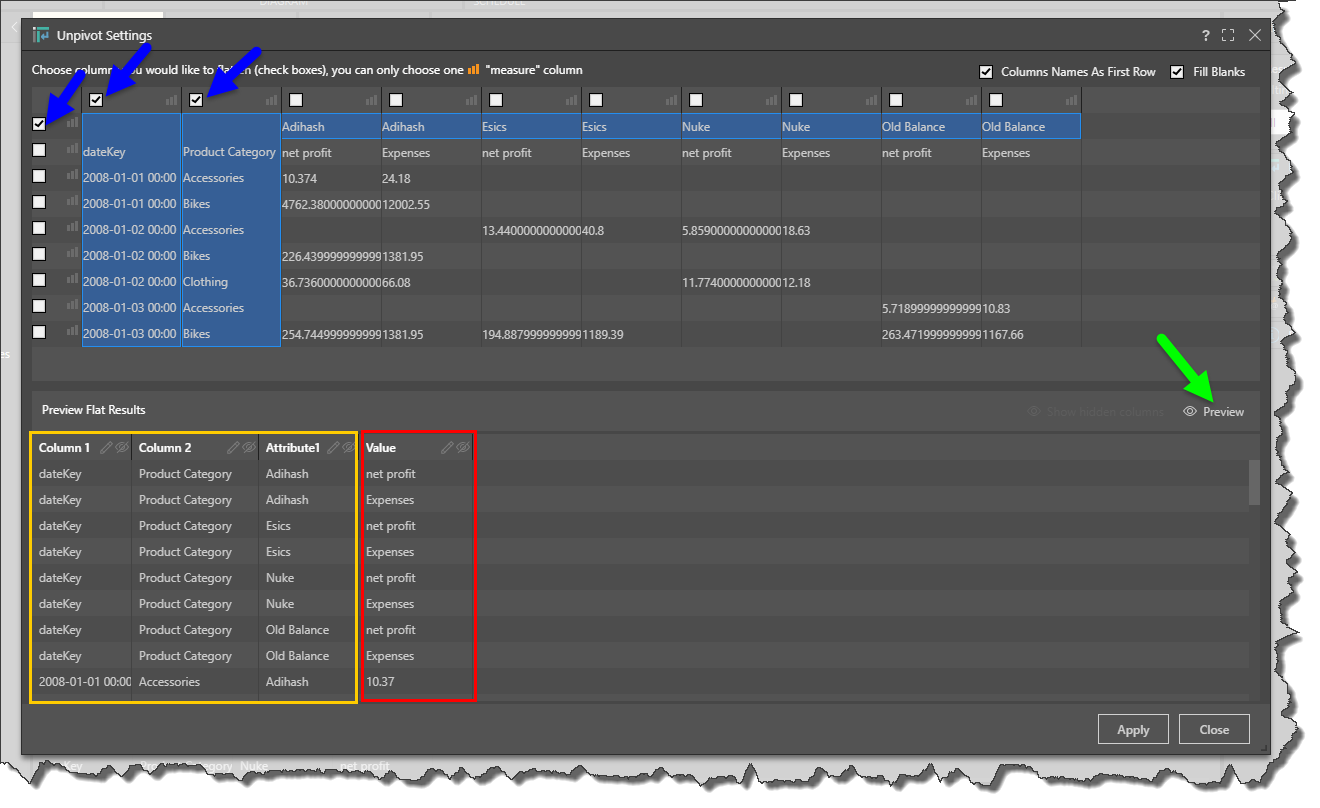
Task: Select the 2008-01-01 Accessories net profit cell
Action: coord(330,178)
